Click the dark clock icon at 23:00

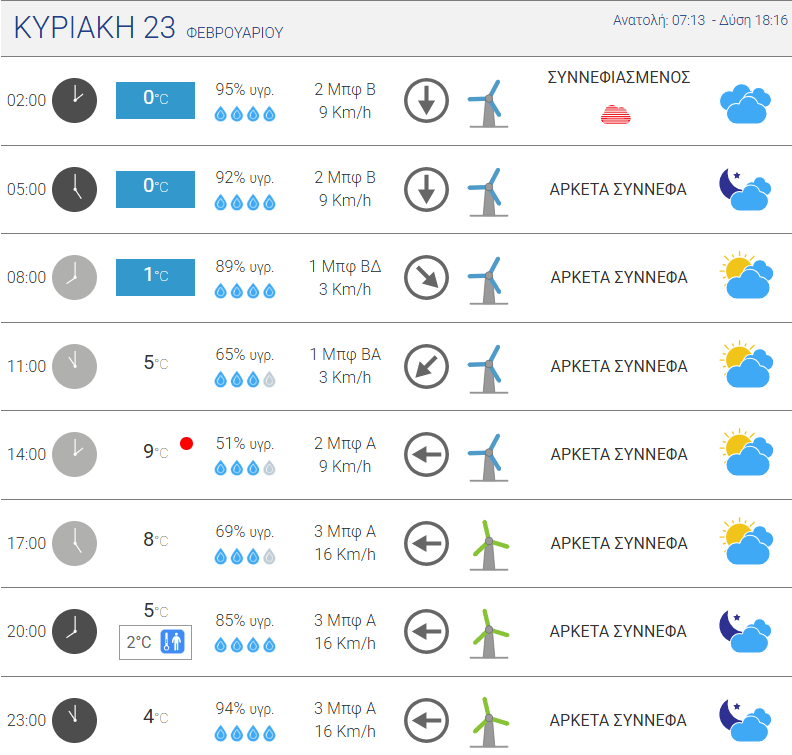click(74, 720)
